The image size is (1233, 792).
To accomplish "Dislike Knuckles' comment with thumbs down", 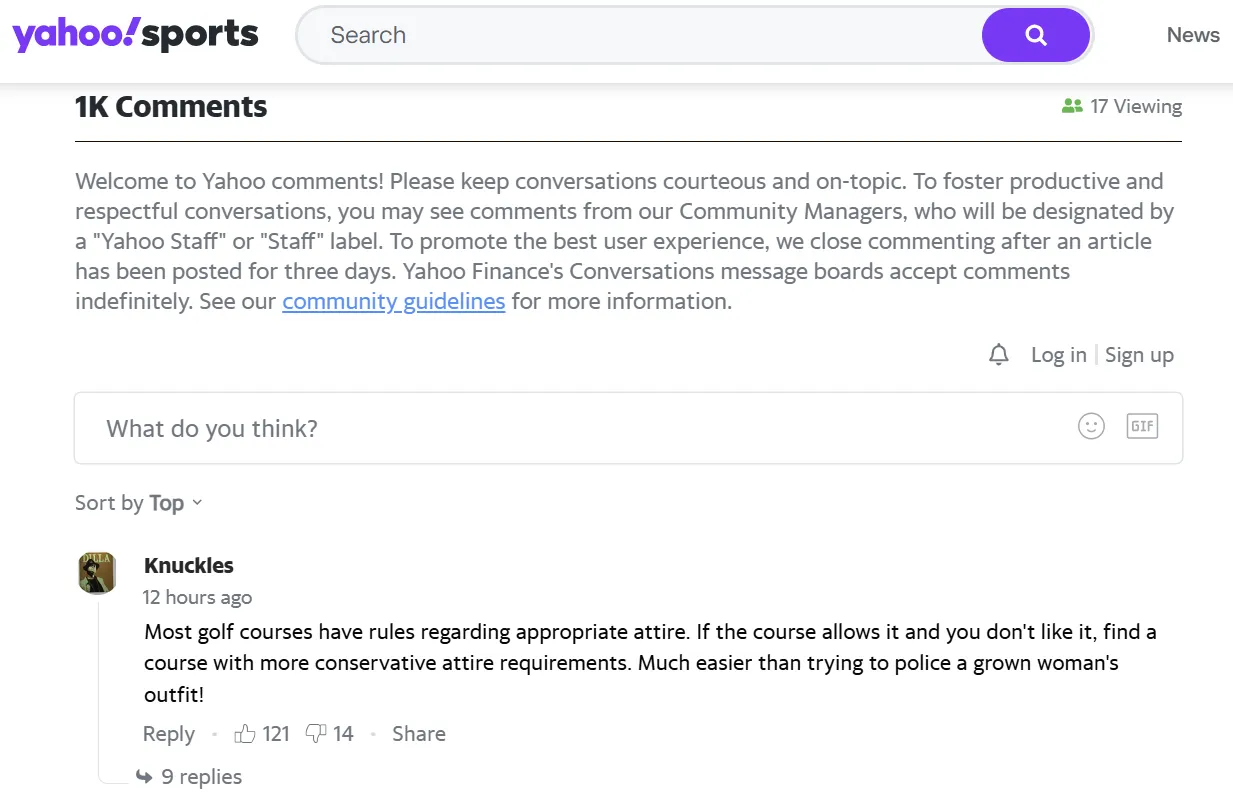I will (x=316, y=734).
